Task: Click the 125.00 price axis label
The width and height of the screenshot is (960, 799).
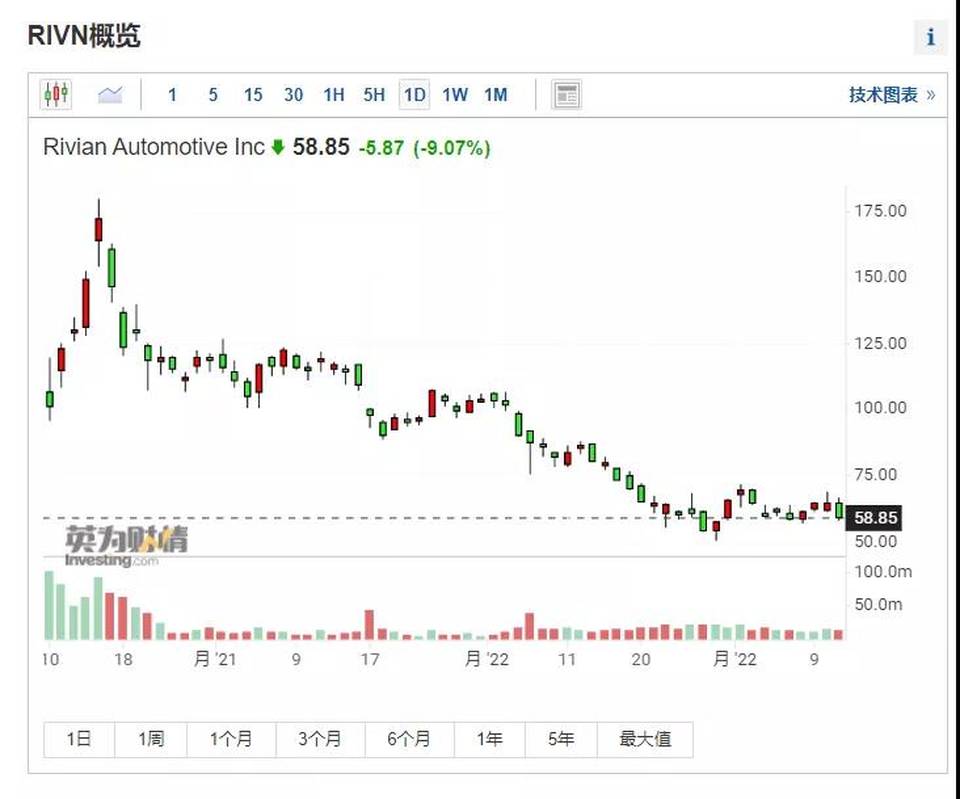Action: 880,343
